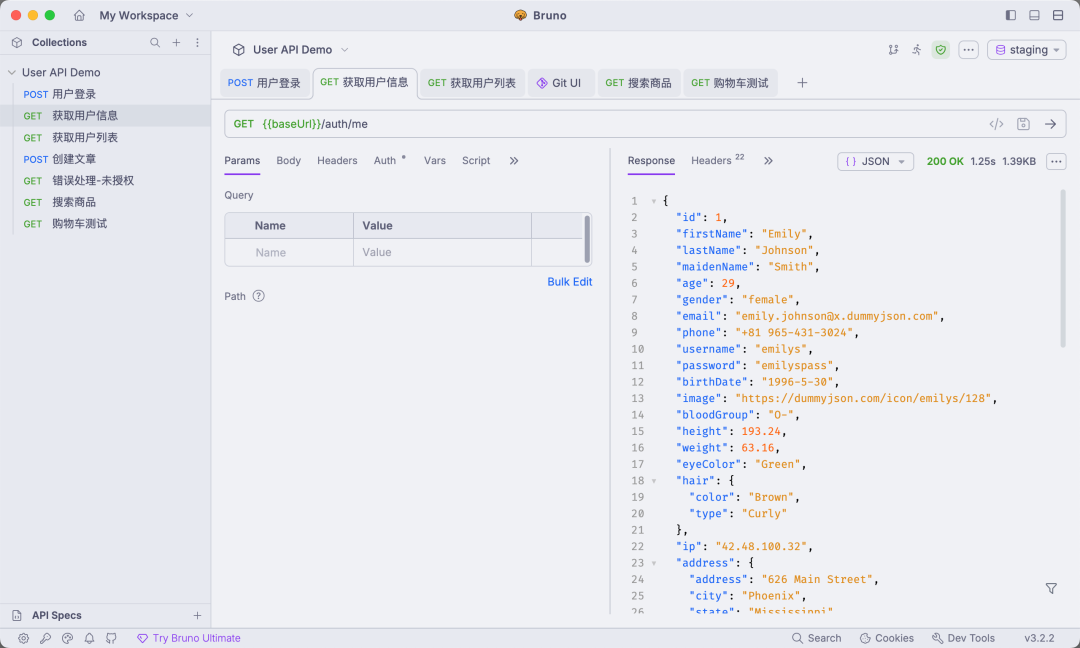Send the request using the arrow icon
This screenshot has height=648, width=1080.
1050,124
